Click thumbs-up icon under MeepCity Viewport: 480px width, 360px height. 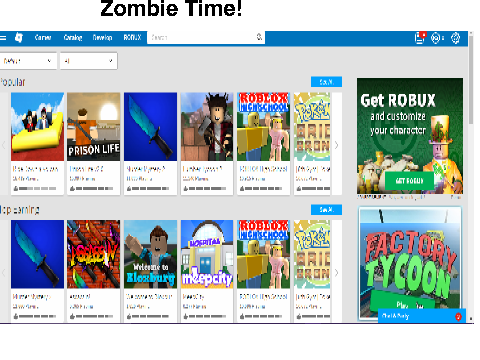click(x=186, y=316)
